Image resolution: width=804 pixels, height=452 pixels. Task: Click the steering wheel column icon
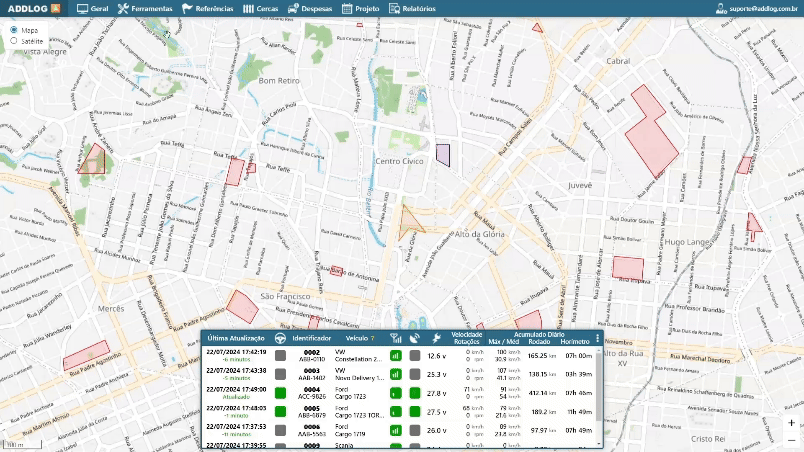(x=281, y=339)
